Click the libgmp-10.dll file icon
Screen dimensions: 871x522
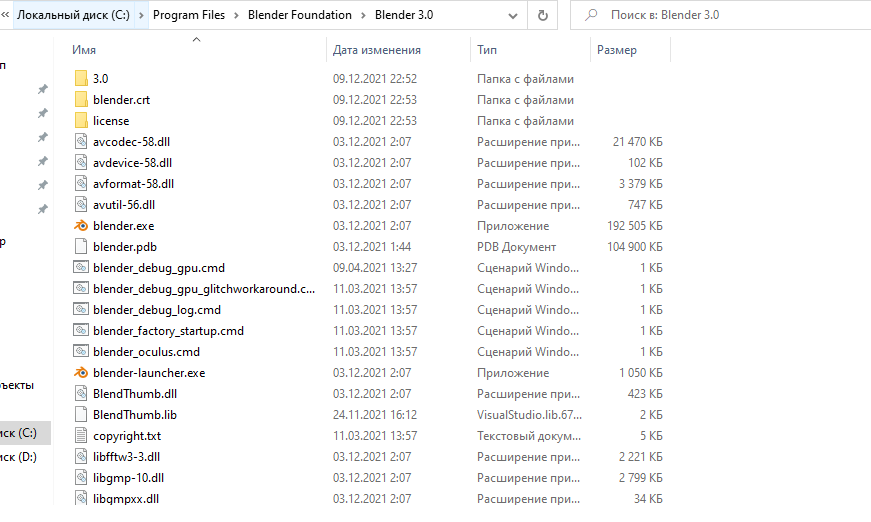pos(81,478)
